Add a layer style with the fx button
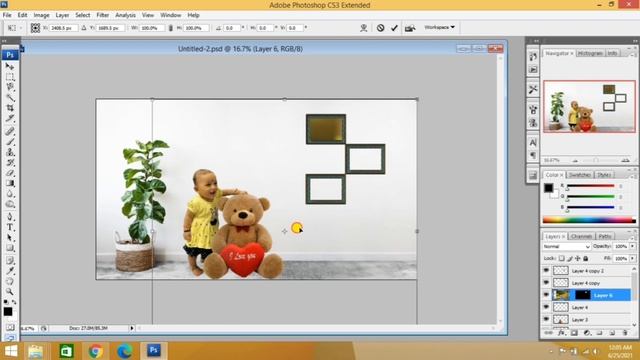The width and height of the screenshot is (640, 360). (x=562, y=333)
